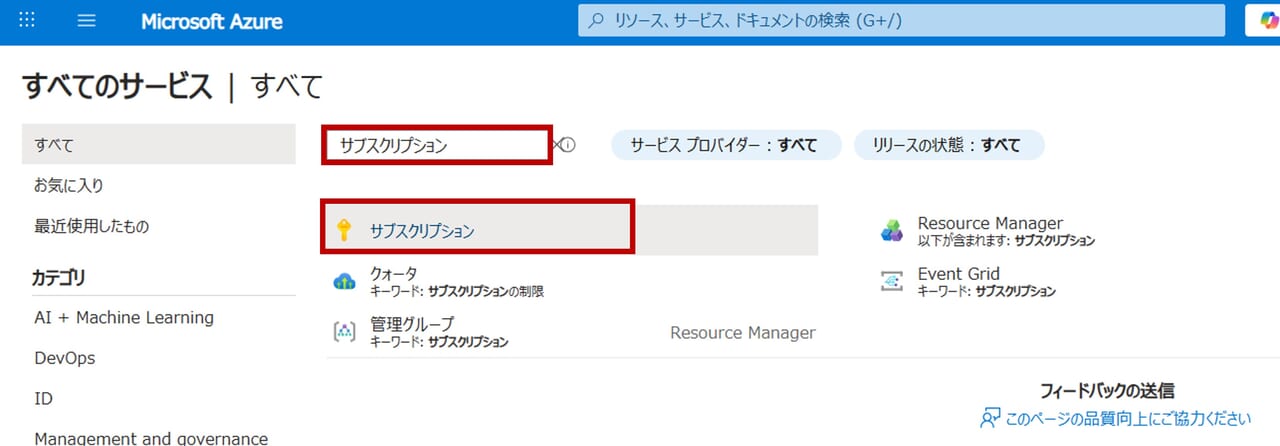The width and height of the screenshot is (1280, 446).
Task: Open the Azure app launcher grid icon
Action: point(27,21)
